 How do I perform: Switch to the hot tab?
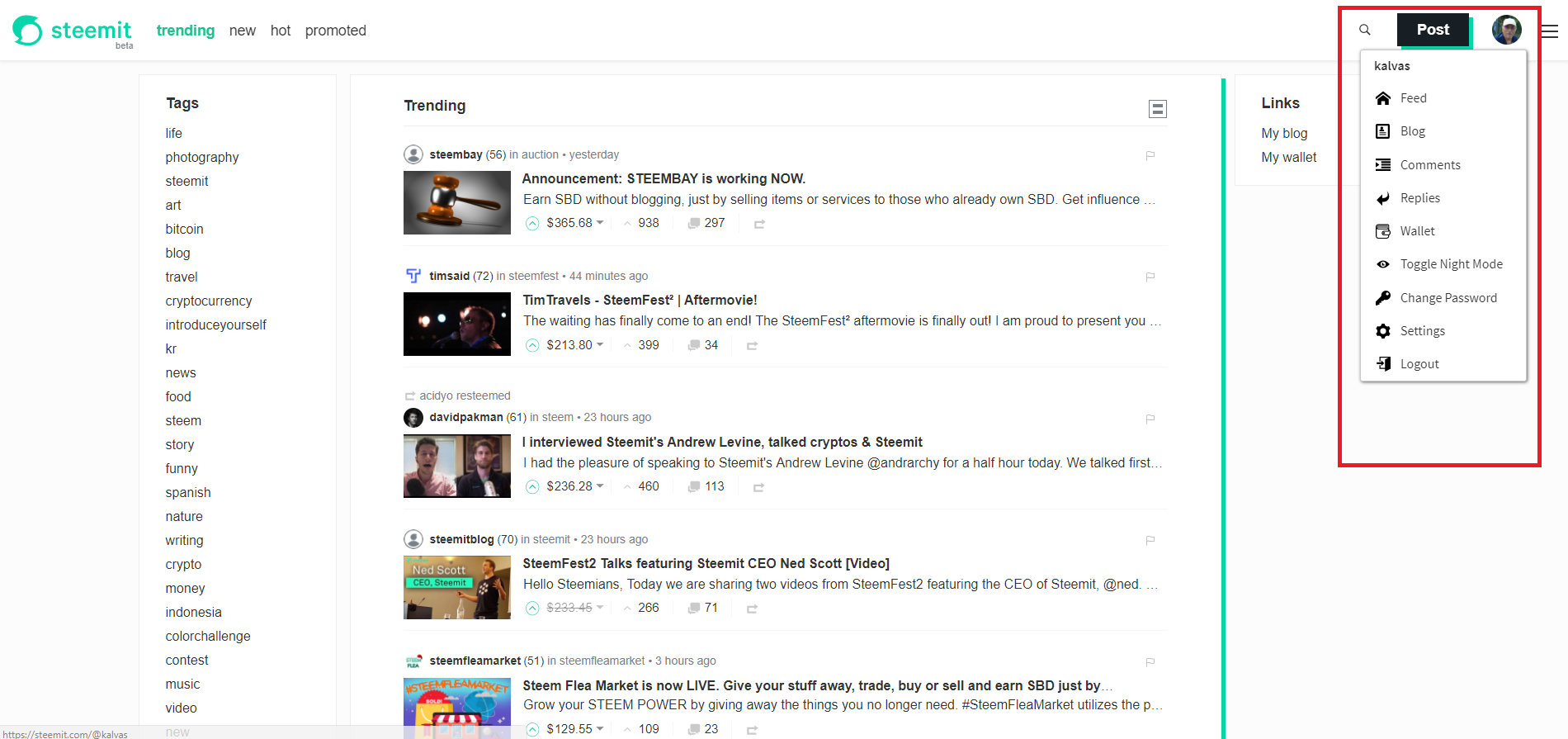tap(281, 31)
